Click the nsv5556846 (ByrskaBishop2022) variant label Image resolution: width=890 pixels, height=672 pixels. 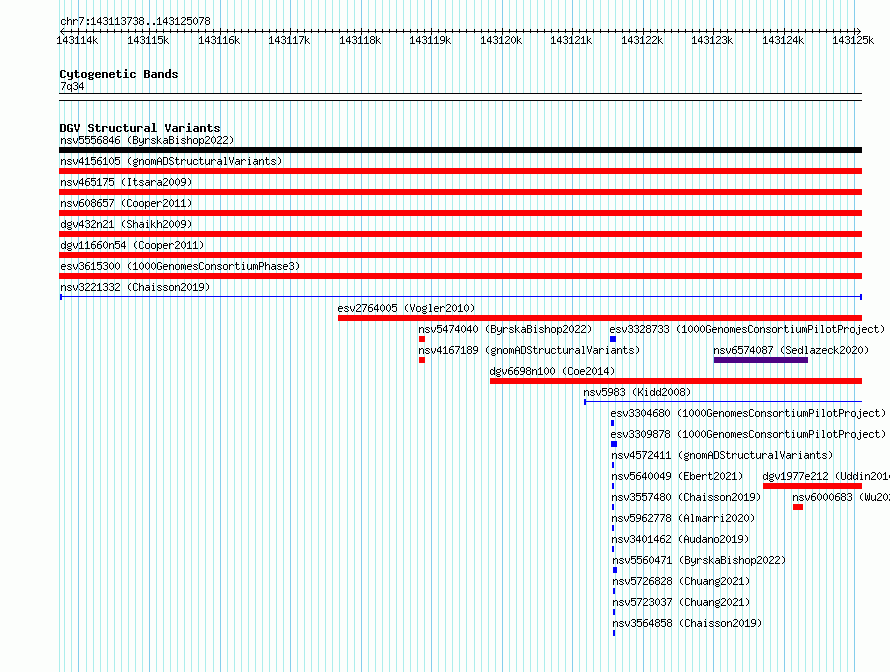tap(147, 140)
